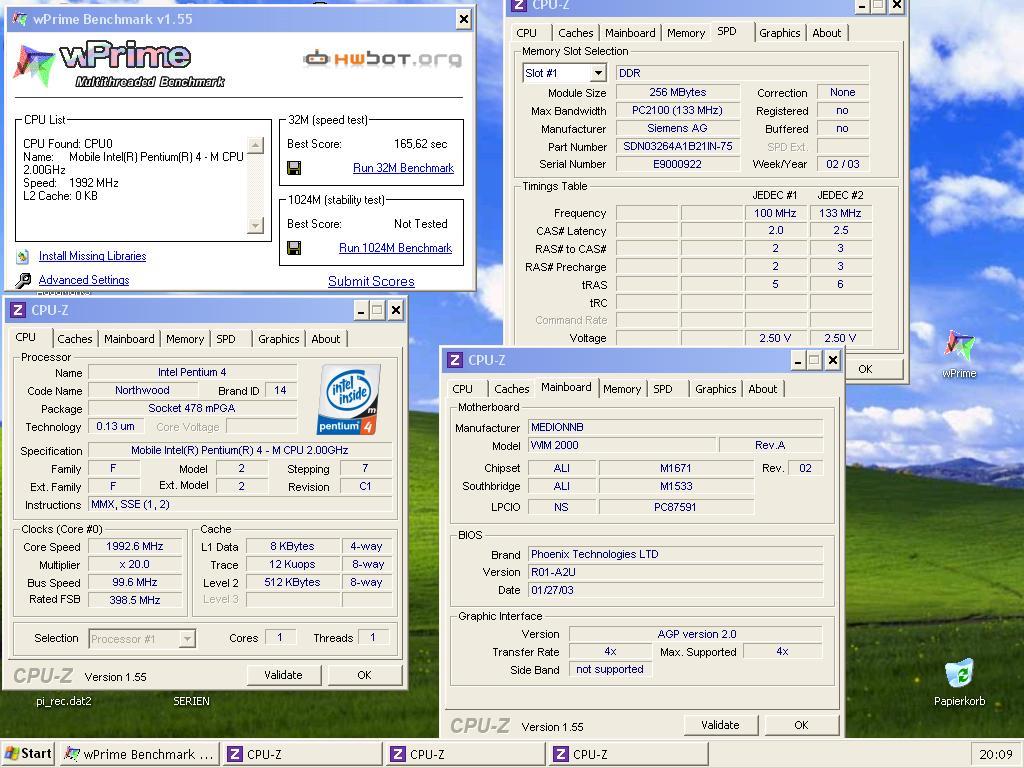
Task: Click the CPU-Z title bar icon in the processor window
Action: point(18,311)
